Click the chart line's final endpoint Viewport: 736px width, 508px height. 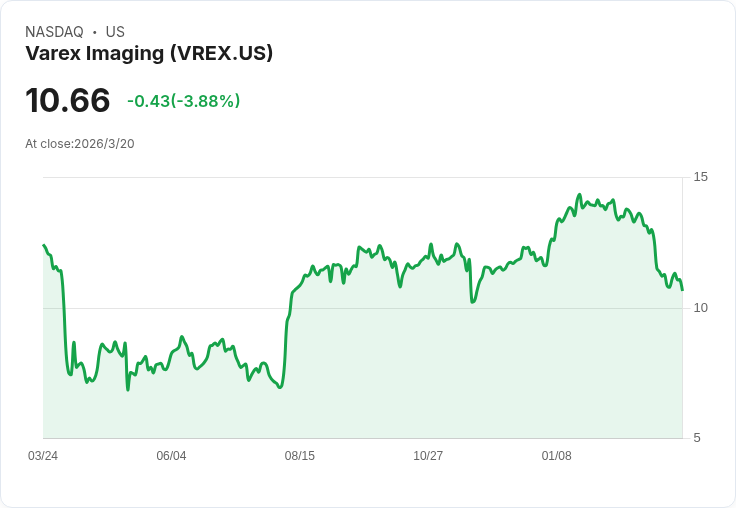point(682,290)
